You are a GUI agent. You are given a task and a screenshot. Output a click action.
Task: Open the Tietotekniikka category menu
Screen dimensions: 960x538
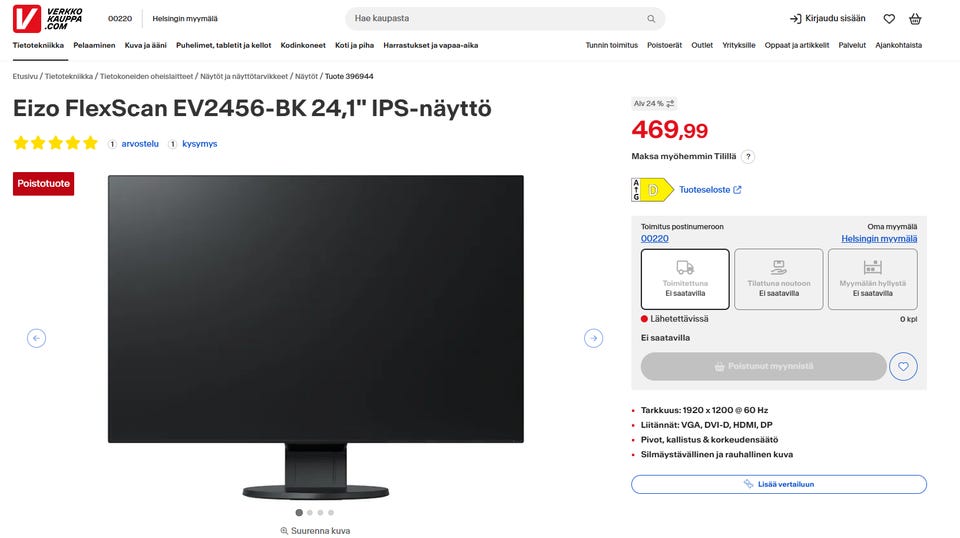tap(38, 45)
